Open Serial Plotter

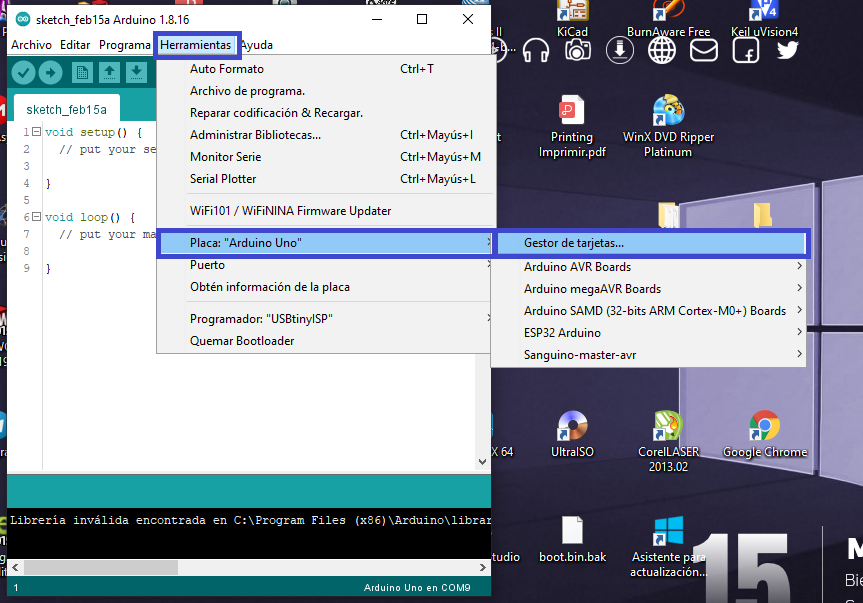click(x=326, y=179)
